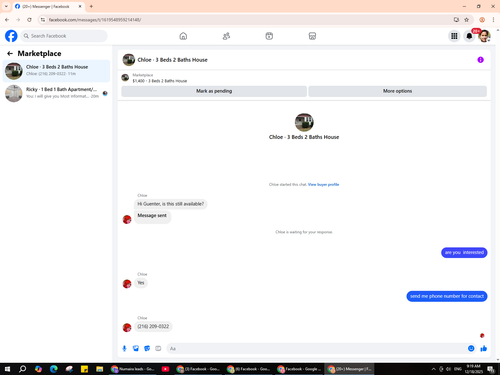Screen dimensions: 500x375
Task: Open the Windows Start menu
Action: (x=7, y=369)
